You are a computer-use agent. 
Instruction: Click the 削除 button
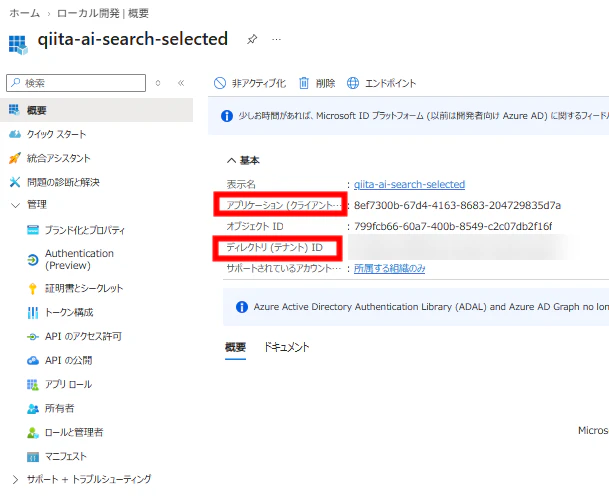317,83
